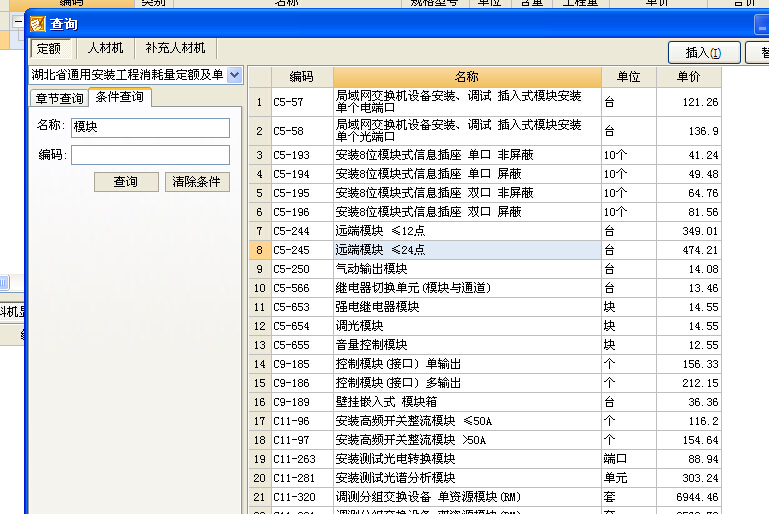Select 安装高频开关整流模块 ≤50A row
The height and width of the screenshot is (514, 769).
(x=485, y=421)
